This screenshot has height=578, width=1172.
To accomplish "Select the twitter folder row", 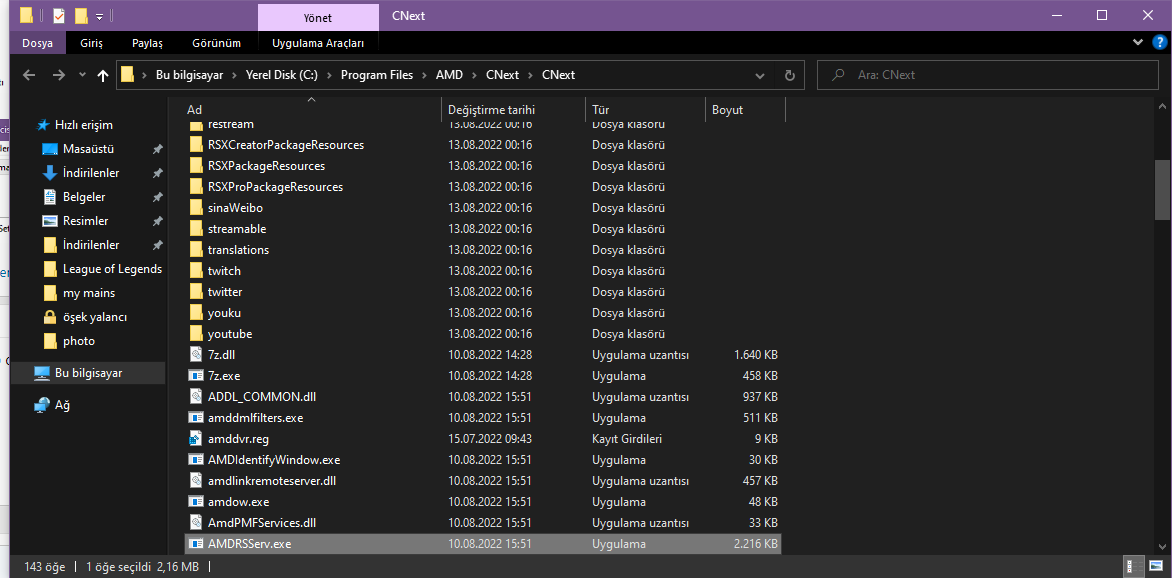I will click(x=482, y=291).
